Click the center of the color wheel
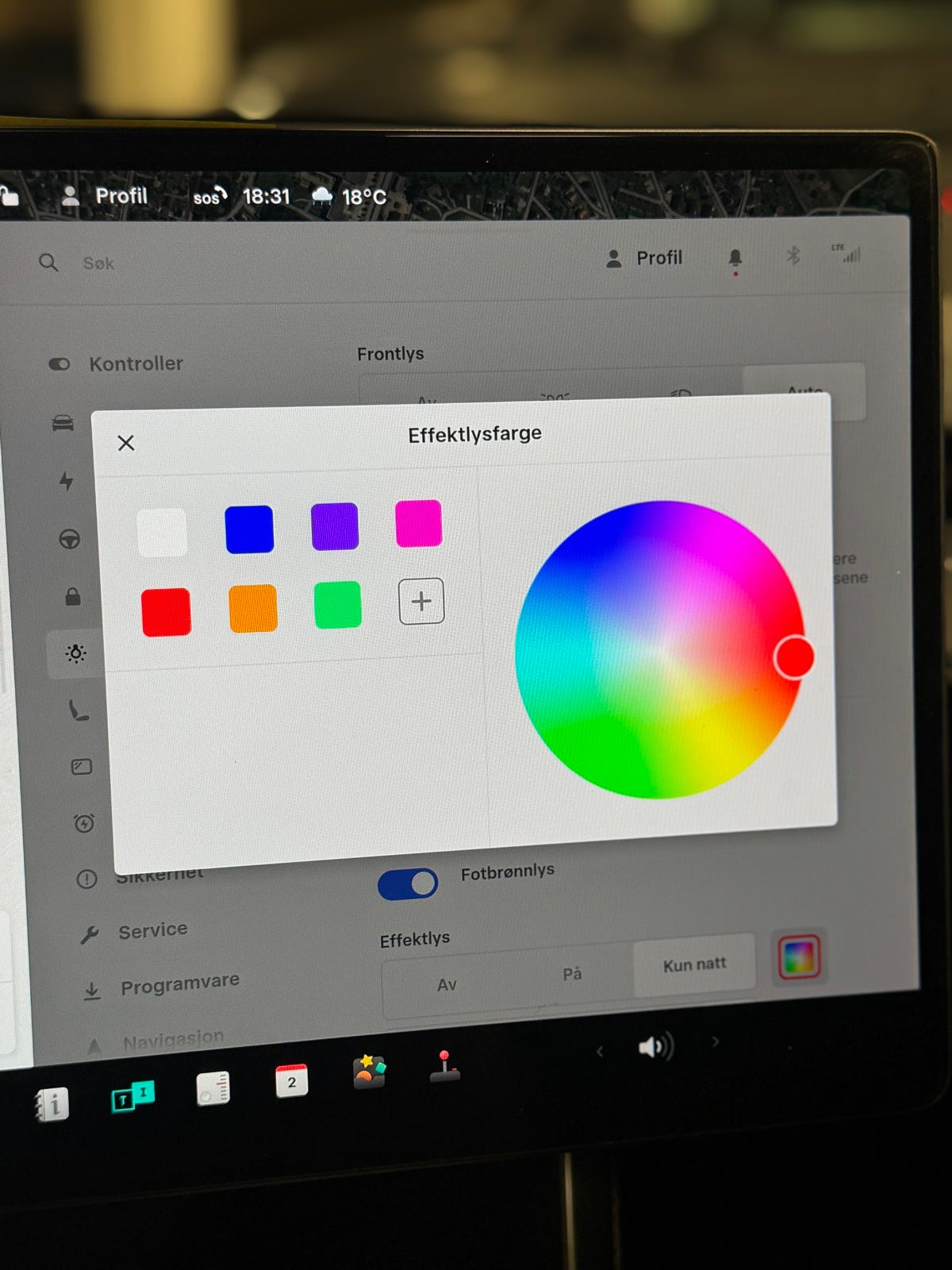The image size is (952, 1270). tap(659, 649)
